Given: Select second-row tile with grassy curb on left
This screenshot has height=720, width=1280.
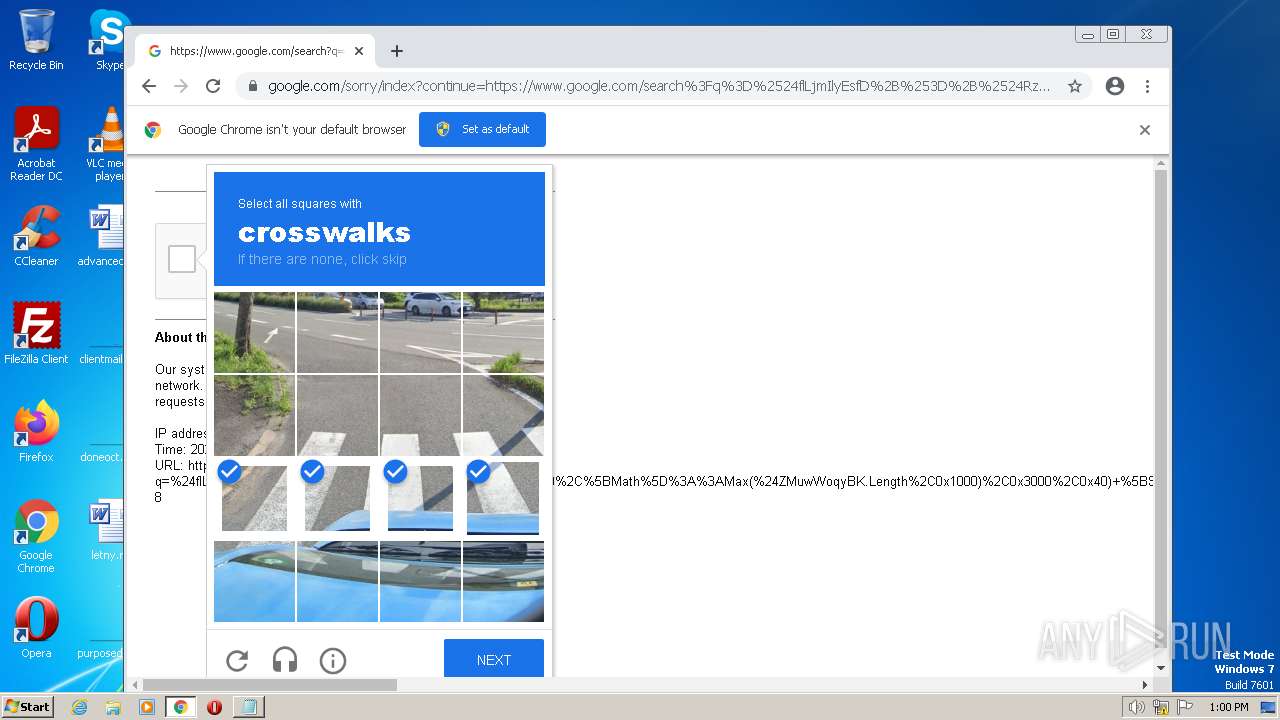Looking at the screenshot, I should tap(254, 415).
